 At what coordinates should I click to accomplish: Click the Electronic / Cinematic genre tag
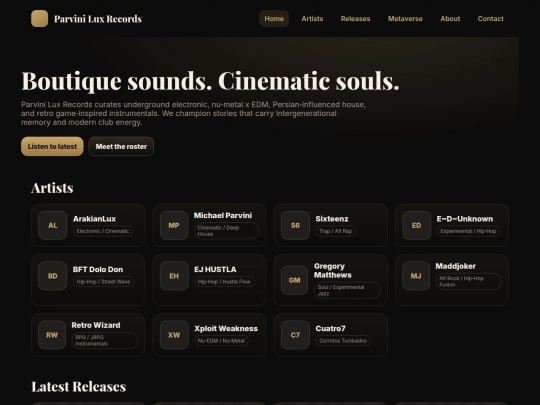[103, 231]
